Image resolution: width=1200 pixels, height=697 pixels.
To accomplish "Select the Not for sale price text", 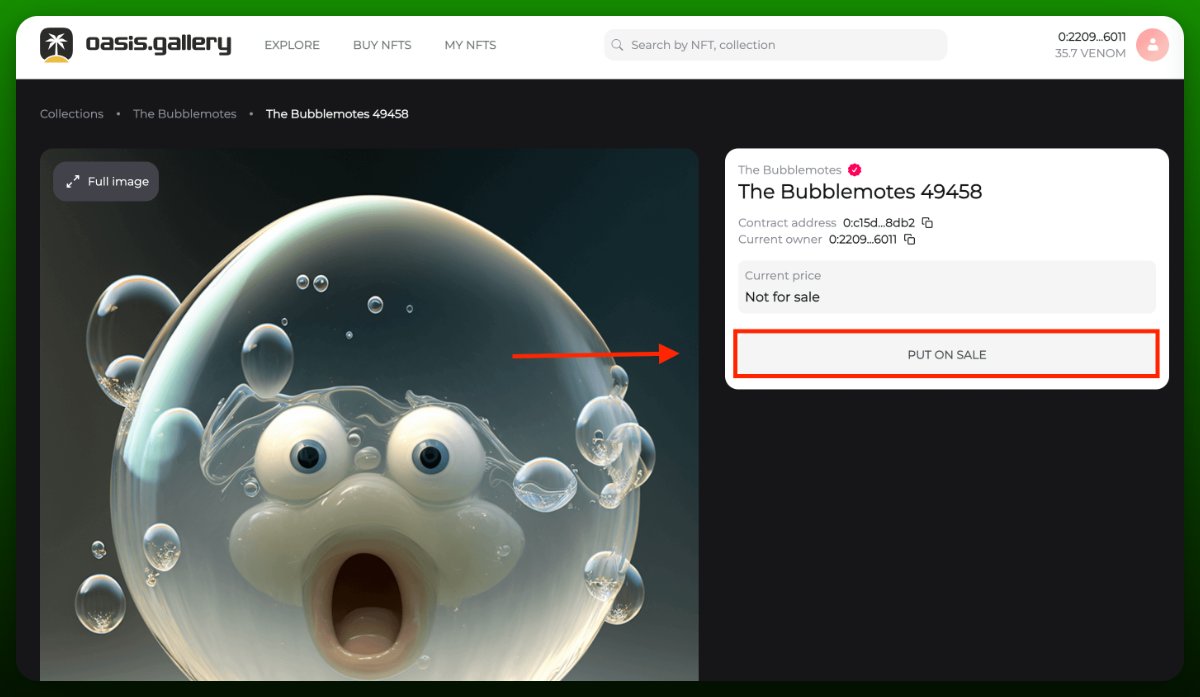I will 782,297.
